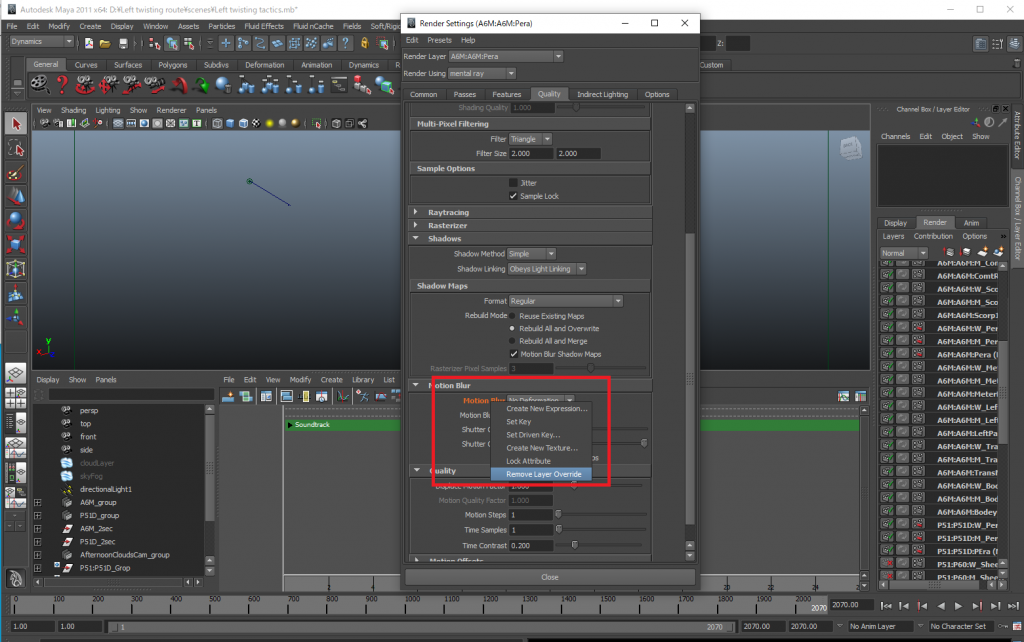Toggle the Jitter checkbox
Viewport: 1024px width, 642px height.
[513, 183]
